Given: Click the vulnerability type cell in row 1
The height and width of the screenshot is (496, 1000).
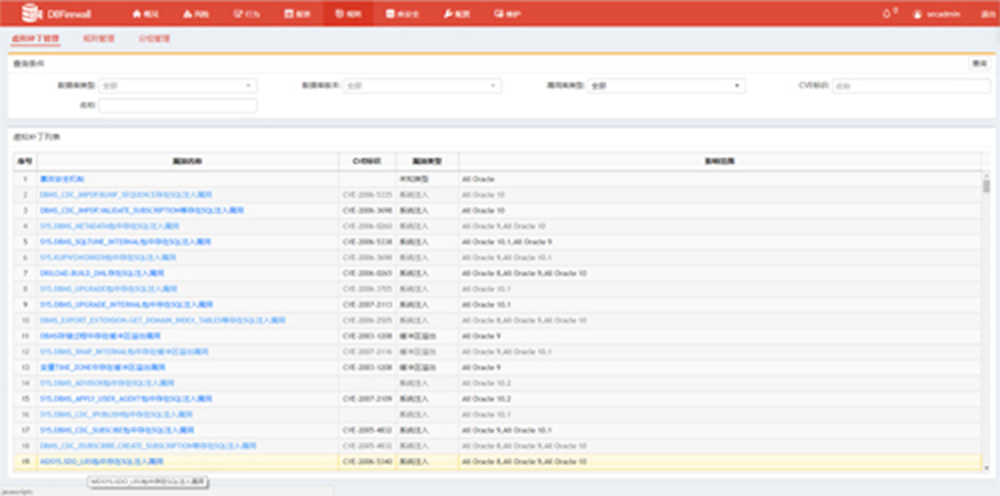Looking at the screenshot, I should point(427,179).
